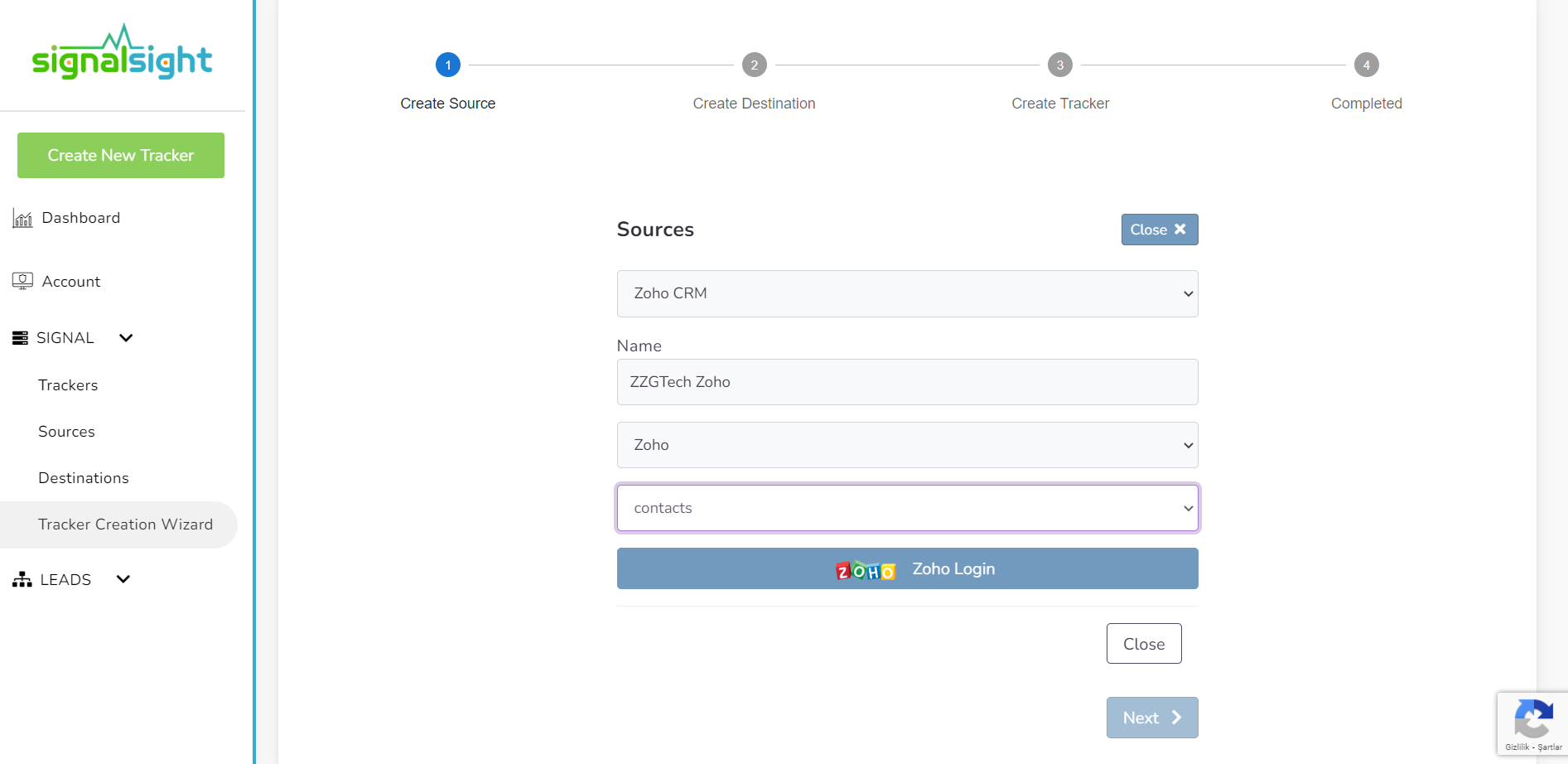Screen dimensions: 1568x764
Task: Collapse the SIGNAL menu chevron
Action: (126, 338)
